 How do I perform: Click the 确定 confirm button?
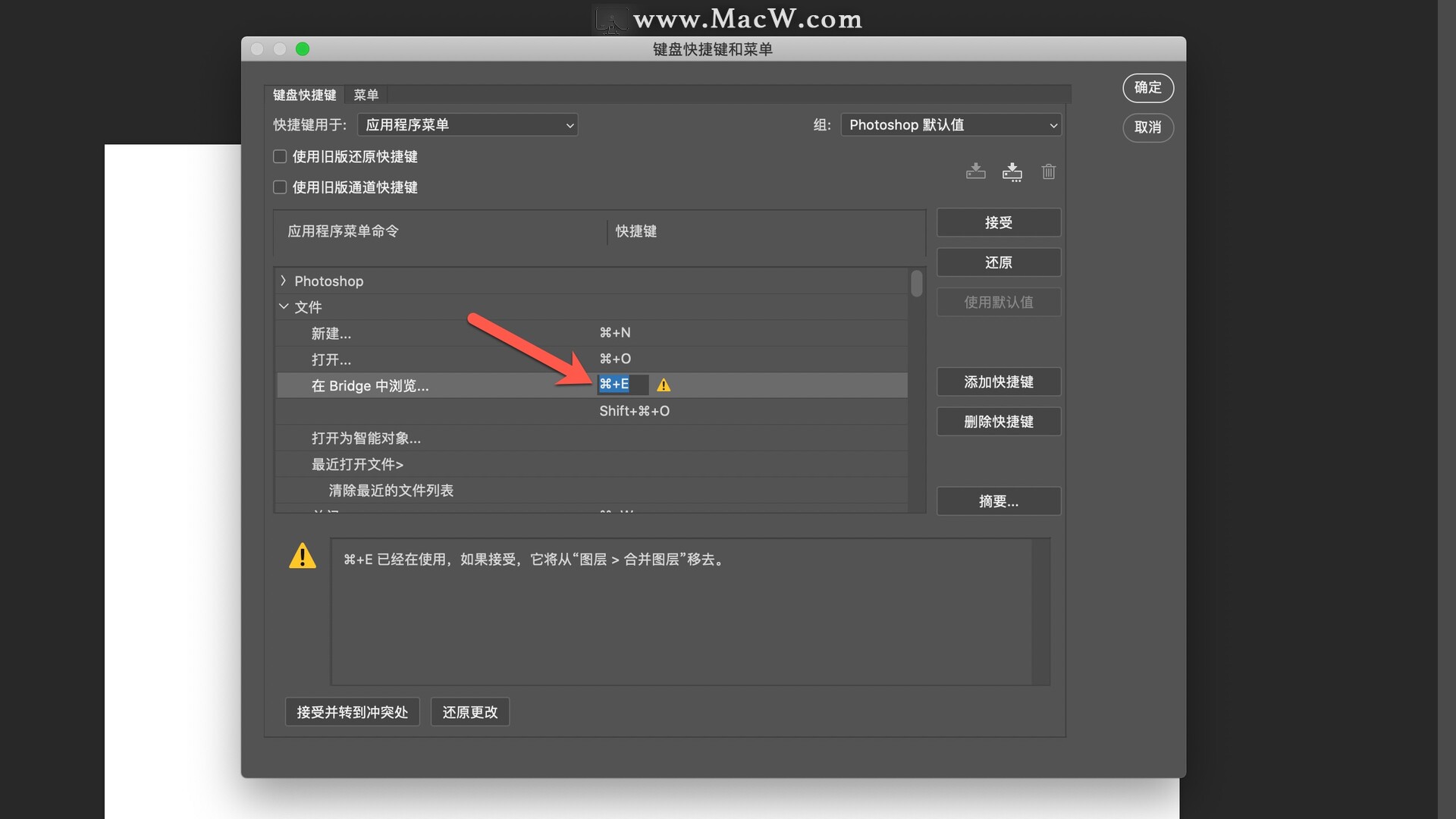pos(1148,88)
